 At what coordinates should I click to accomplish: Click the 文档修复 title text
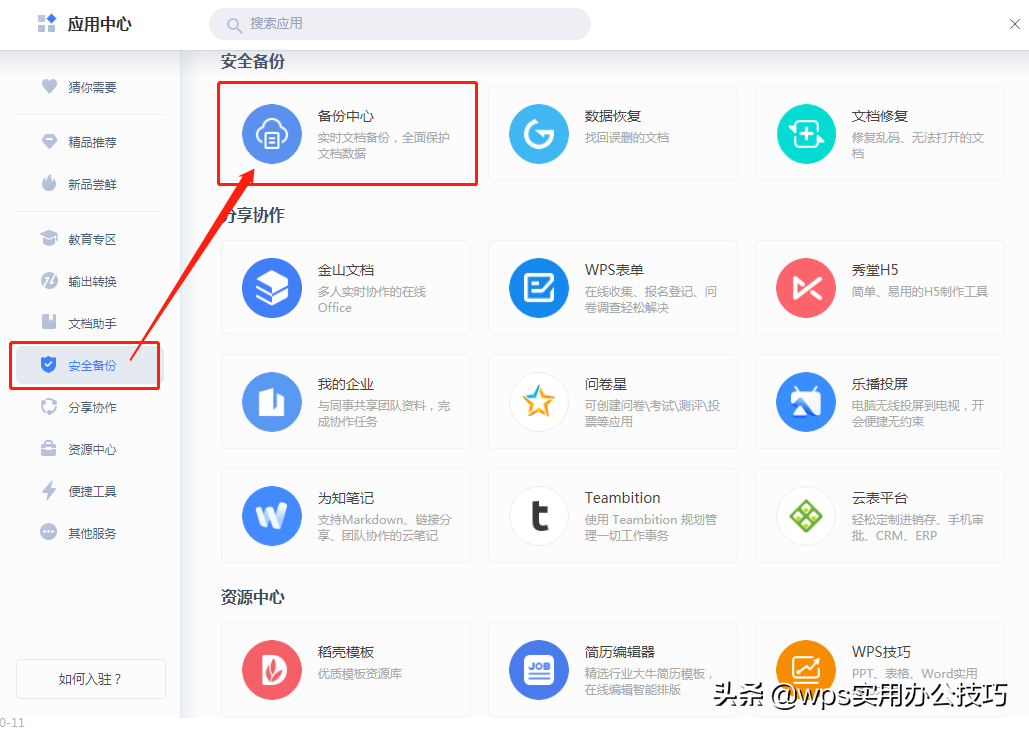[x=880, y=116]
